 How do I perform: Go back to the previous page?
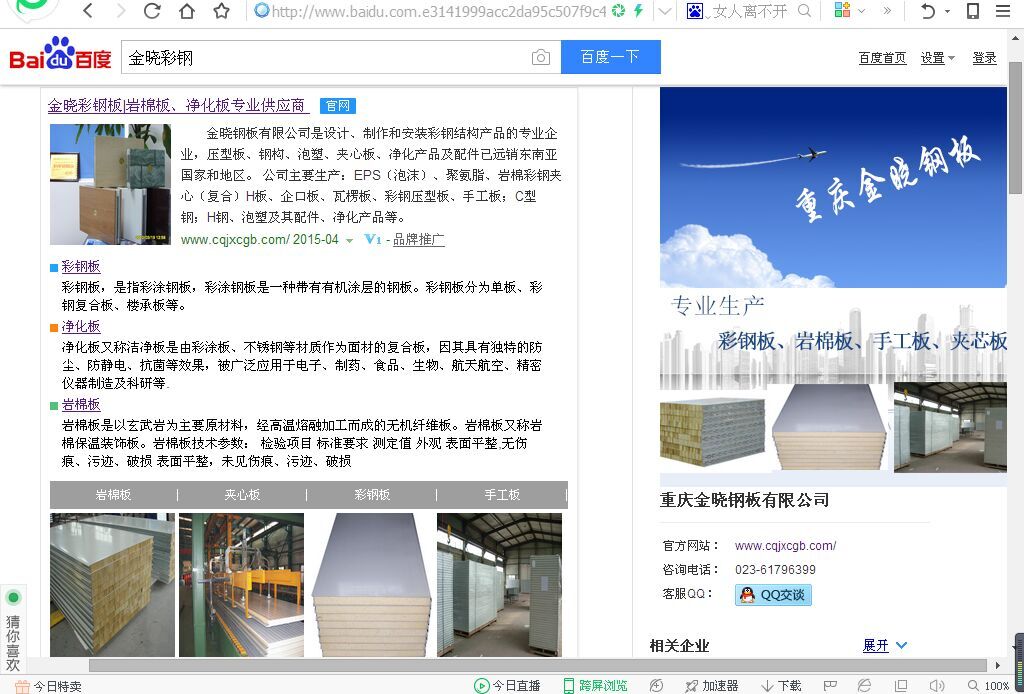pyautogui.click(x=89, y=11)
